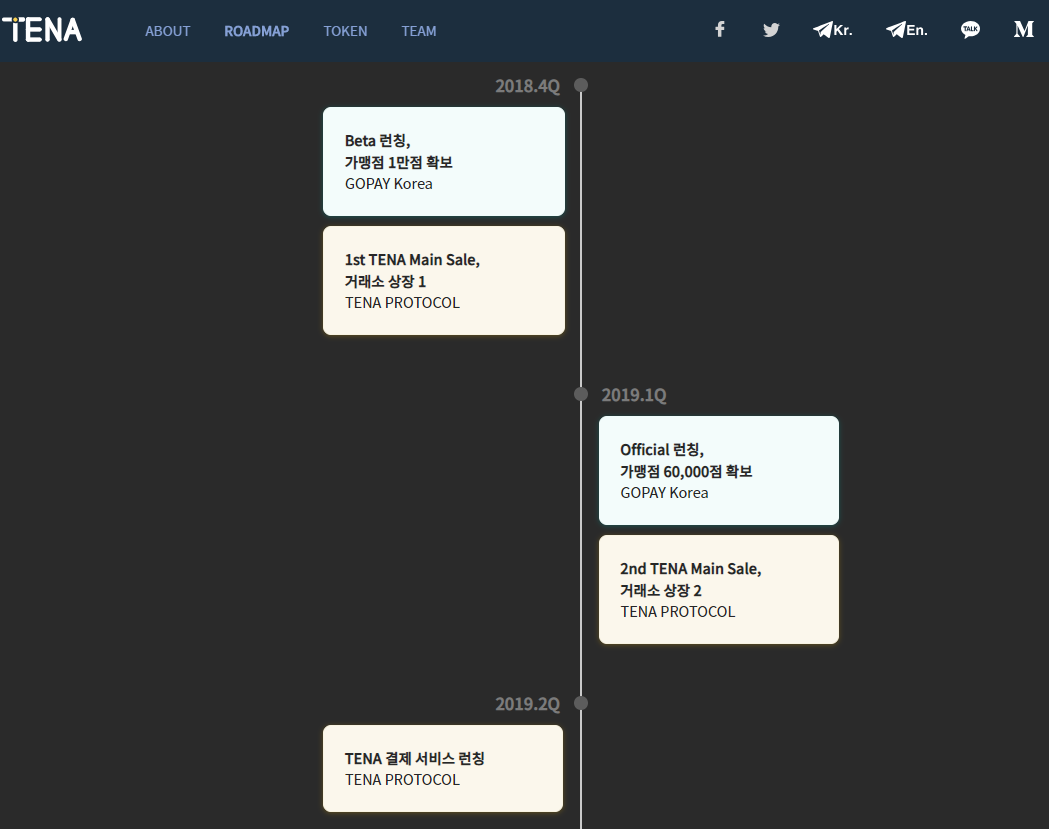Click the 2019.2Q quarter label
The height and width of the screenshot is (829, 1049).
click(x=527, y=704)
